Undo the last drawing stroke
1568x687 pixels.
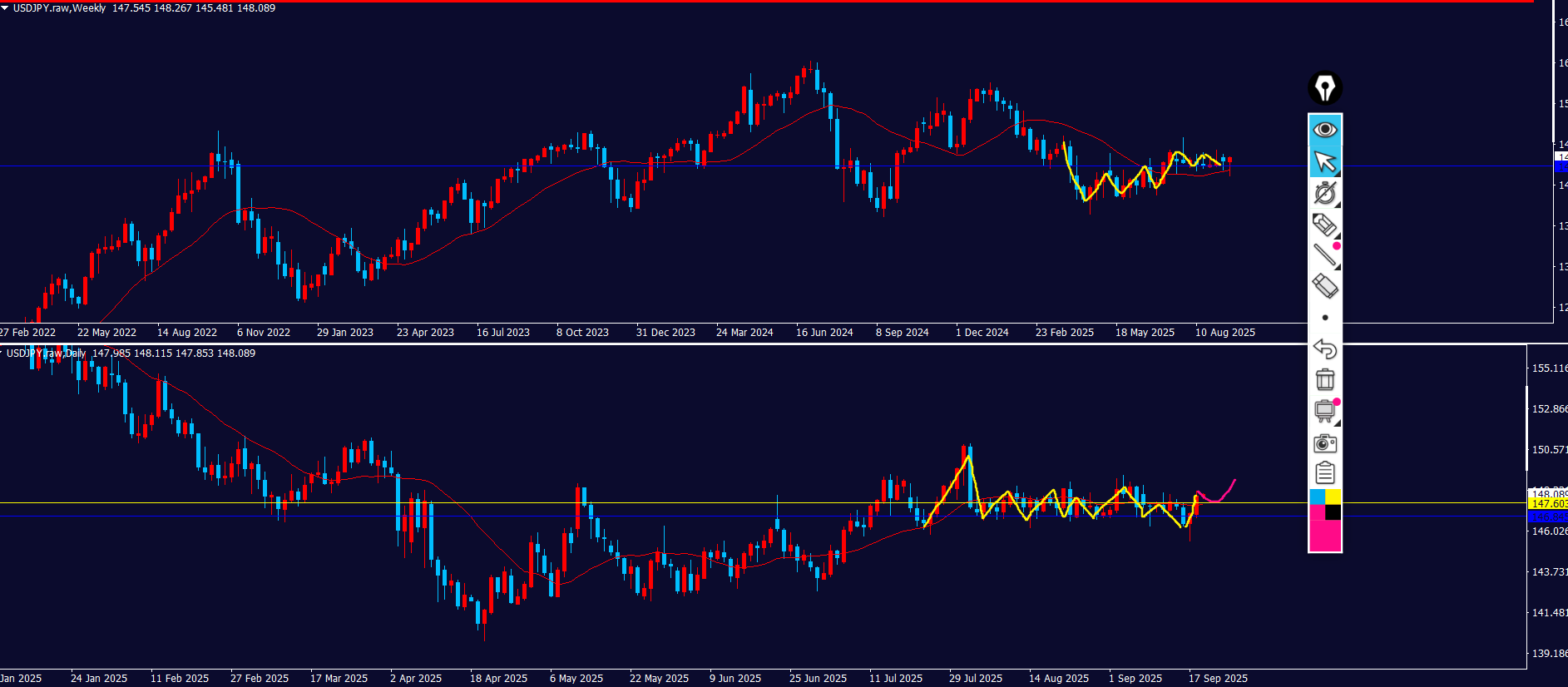pos(1324,348)
